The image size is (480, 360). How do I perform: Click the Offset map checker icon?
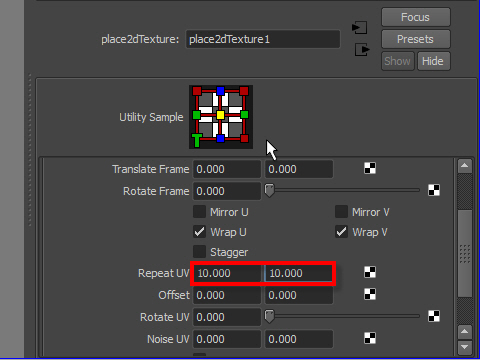[370, 294]
